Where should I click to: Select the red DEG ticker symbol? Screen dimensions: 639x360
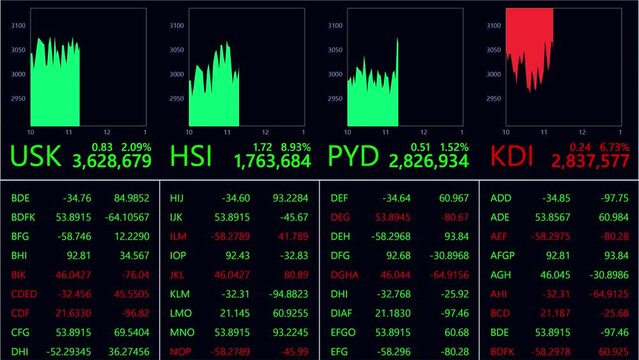pos(340,217)
